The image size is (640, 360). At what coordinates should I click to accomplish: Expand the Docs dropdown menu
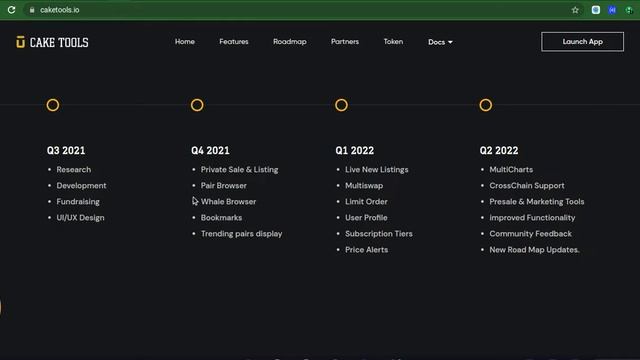[440, 42]
